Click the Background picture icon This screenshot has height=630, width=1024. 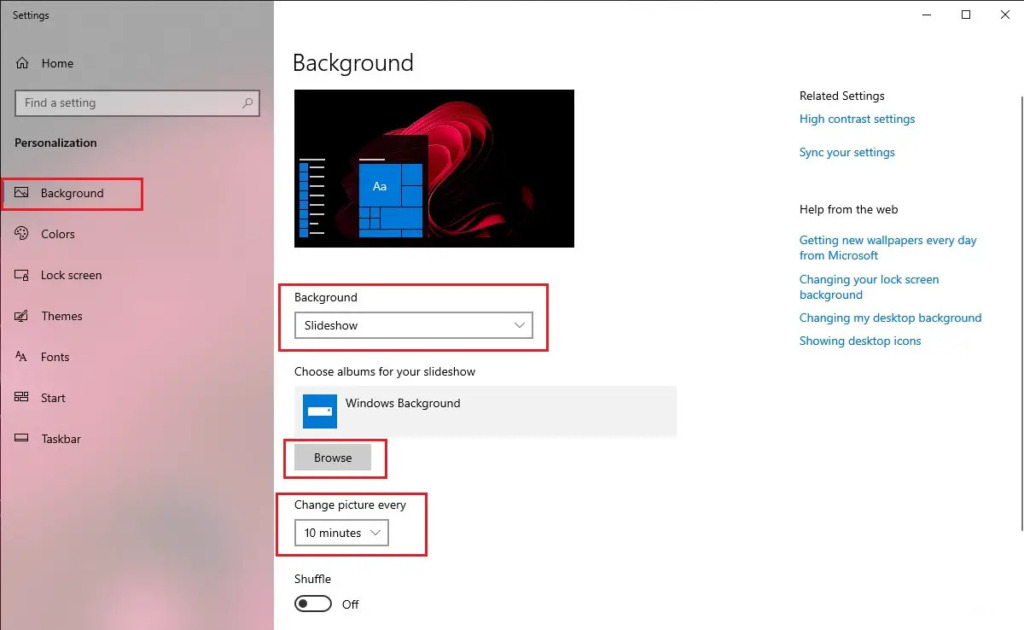pyautogui.click(x=22, y=193)
